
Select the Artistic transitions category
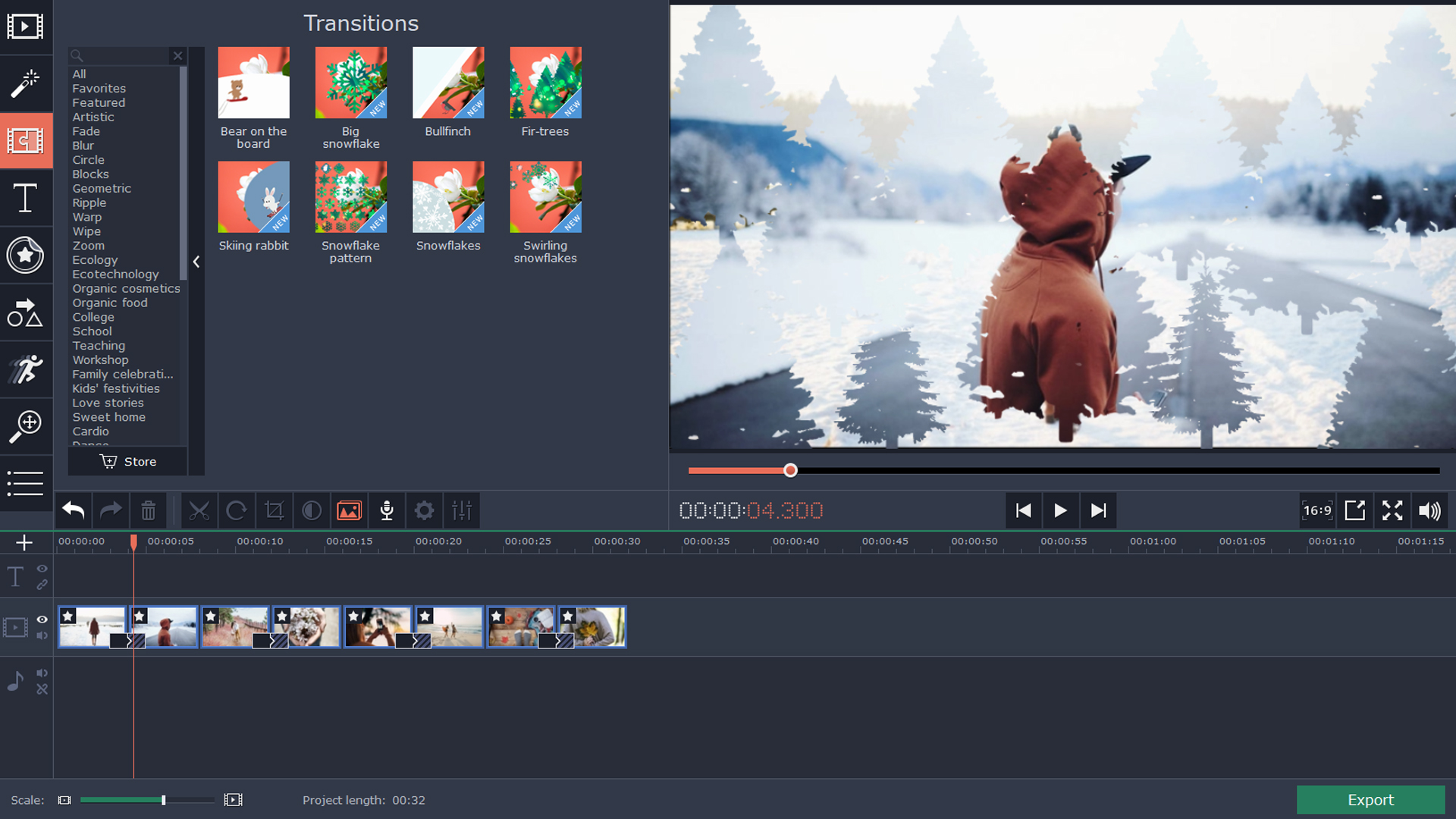[93, 117]
